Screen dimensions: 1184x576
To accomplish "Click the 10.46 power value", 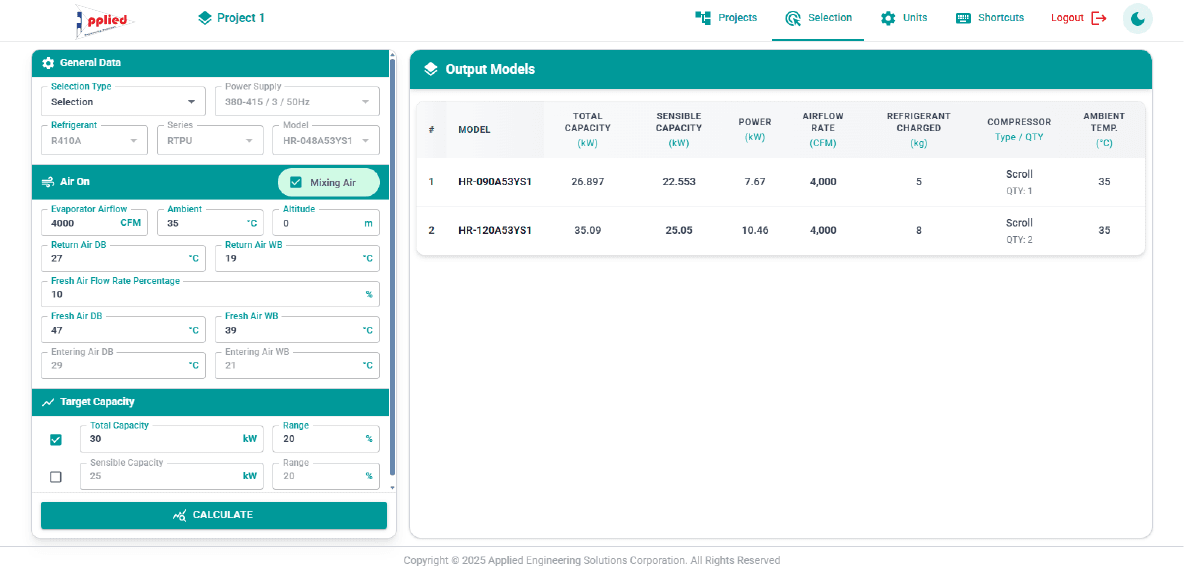I will point(755,230).
